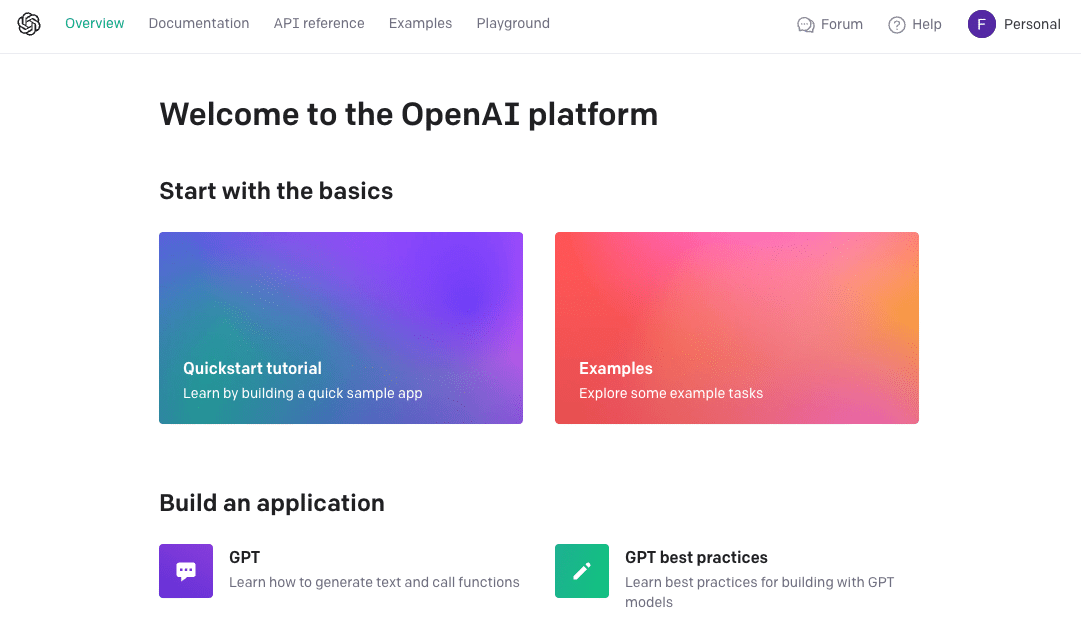
Task: Open the Documentation tab
Action: (x=199, y=23)
